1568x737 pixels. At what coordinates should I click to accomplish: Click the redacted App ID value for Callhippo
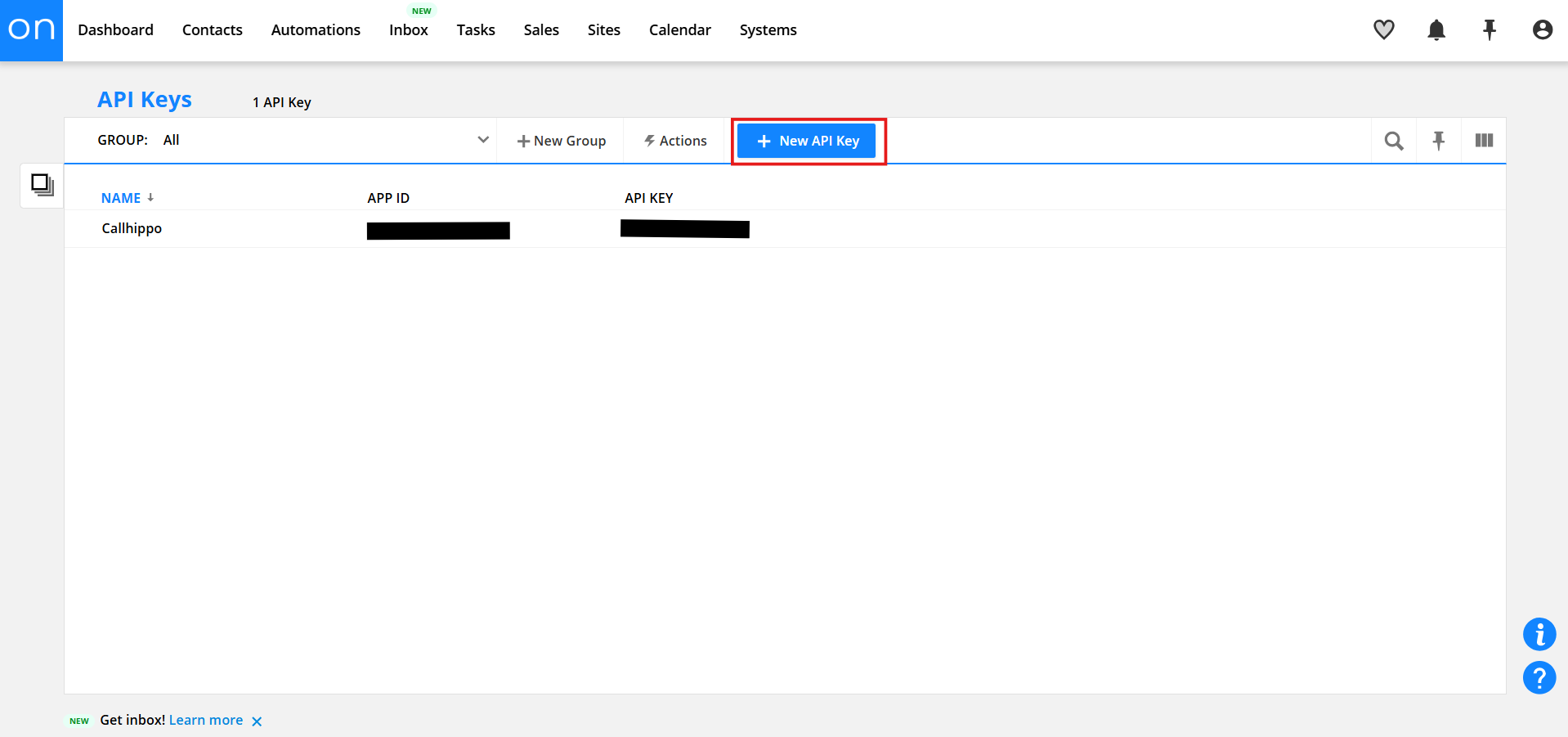click(438, 231)
